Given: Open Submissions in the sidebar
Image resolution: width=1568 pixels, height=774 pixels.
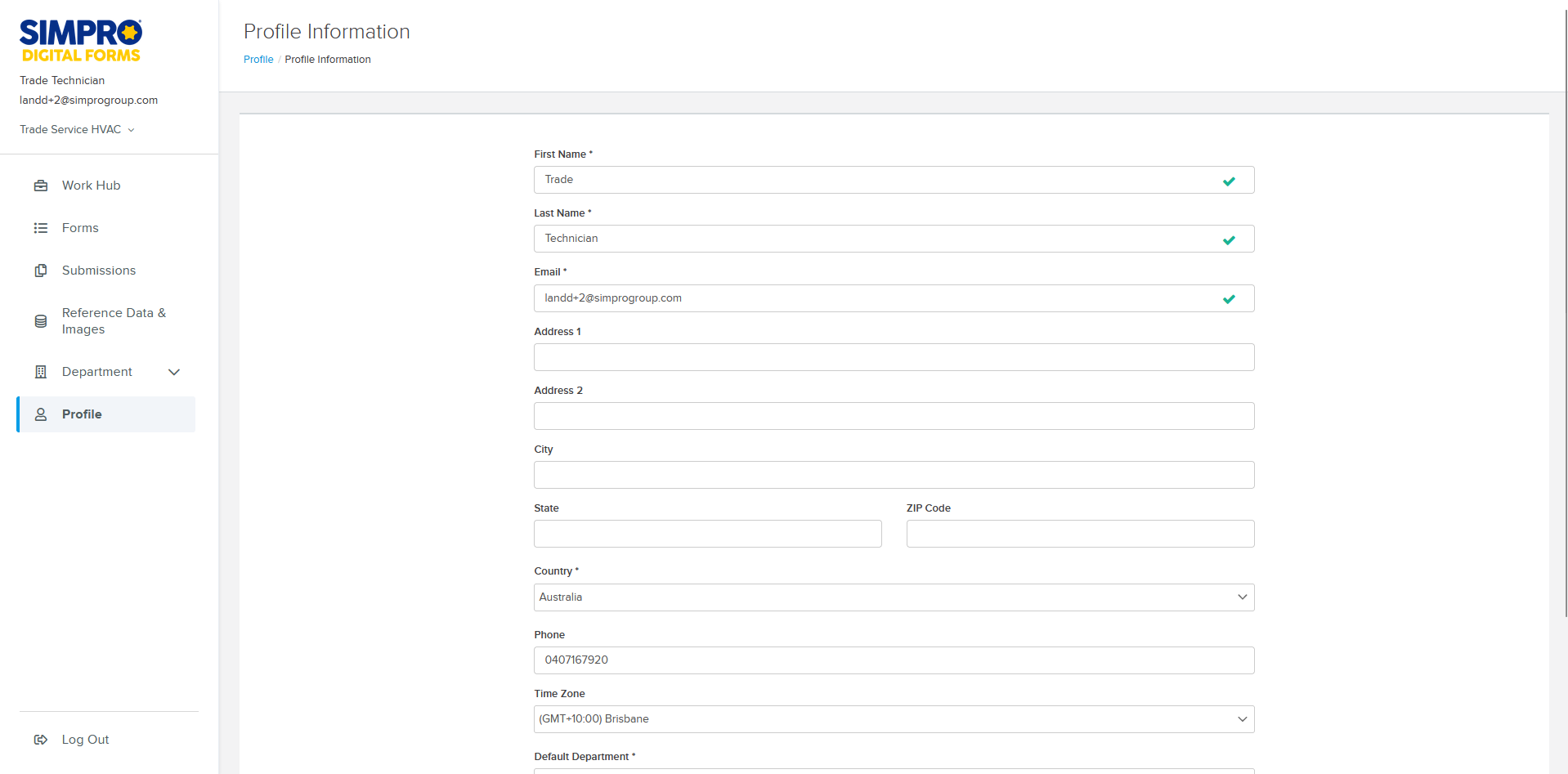Looking at the screenshot, I should 106,271.
